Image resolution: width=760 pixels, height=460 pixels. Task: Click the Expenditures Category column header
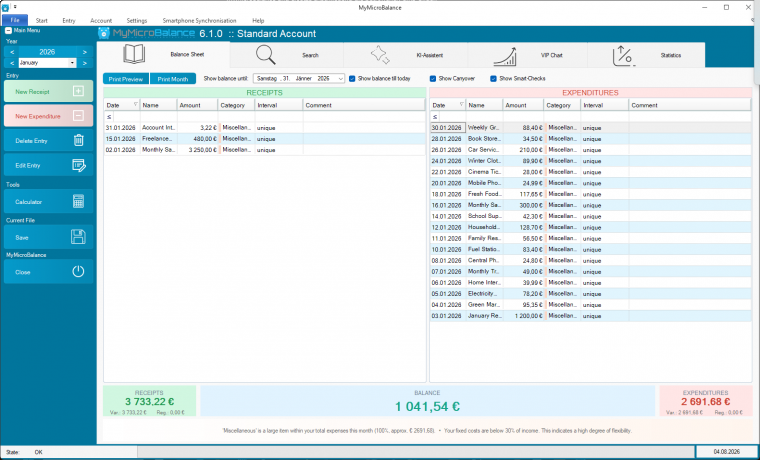click(x=562, y=105)
